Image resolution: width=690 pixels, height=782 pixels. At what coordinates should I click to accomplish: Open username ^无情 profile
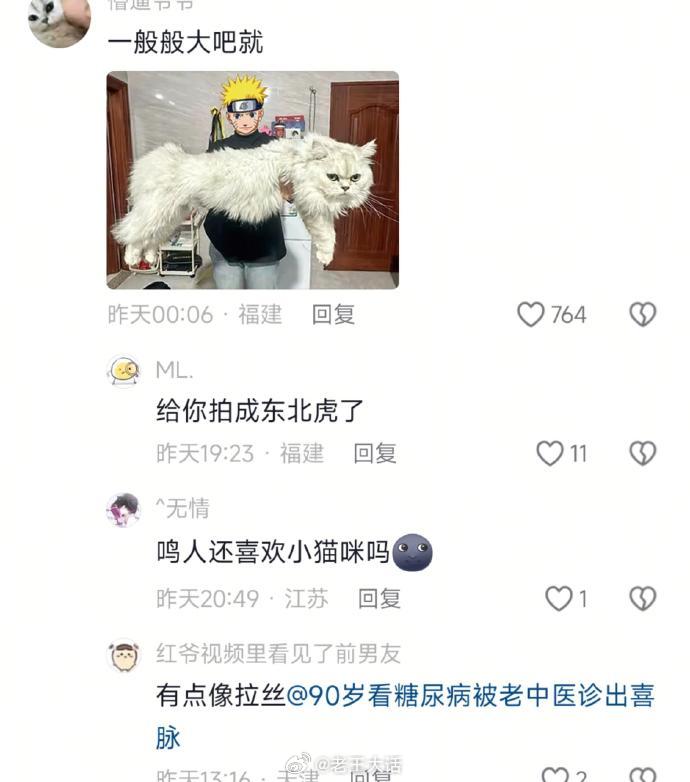(x=182, y=509)
